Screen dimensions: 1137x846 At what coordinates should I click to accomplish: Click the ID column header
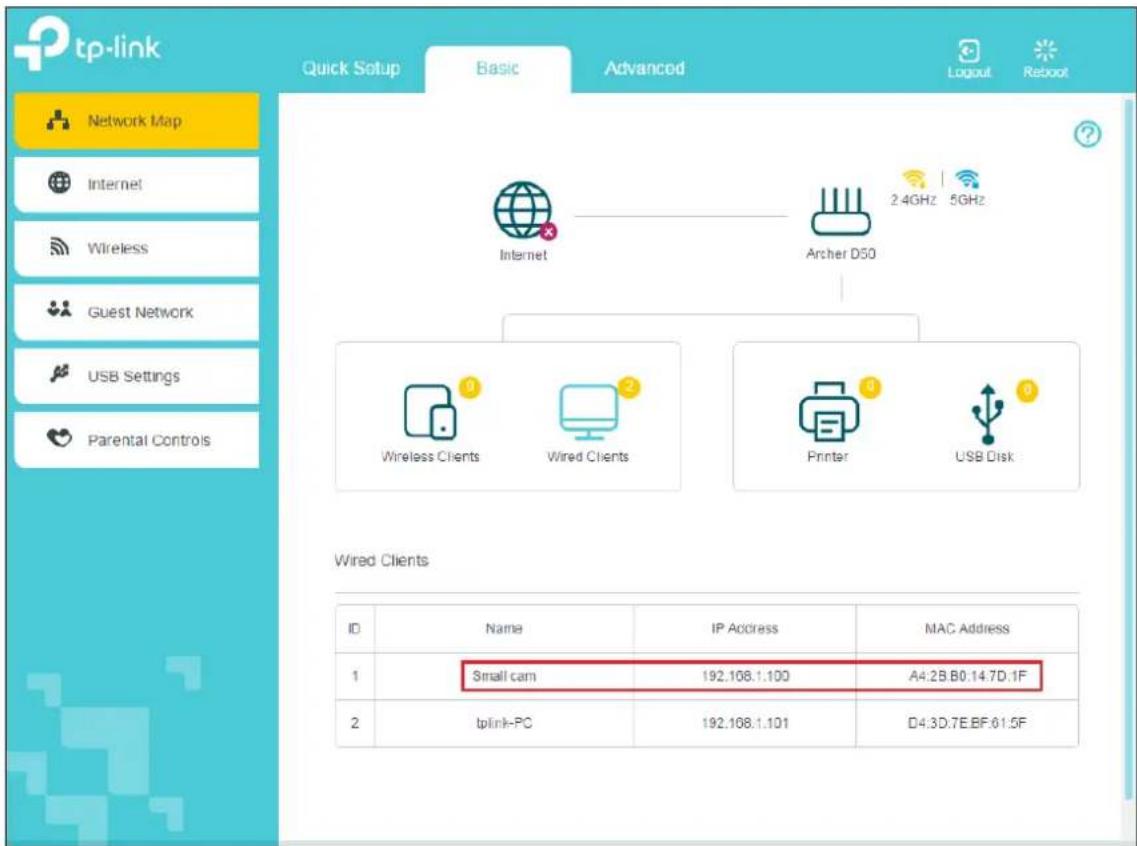355,629
